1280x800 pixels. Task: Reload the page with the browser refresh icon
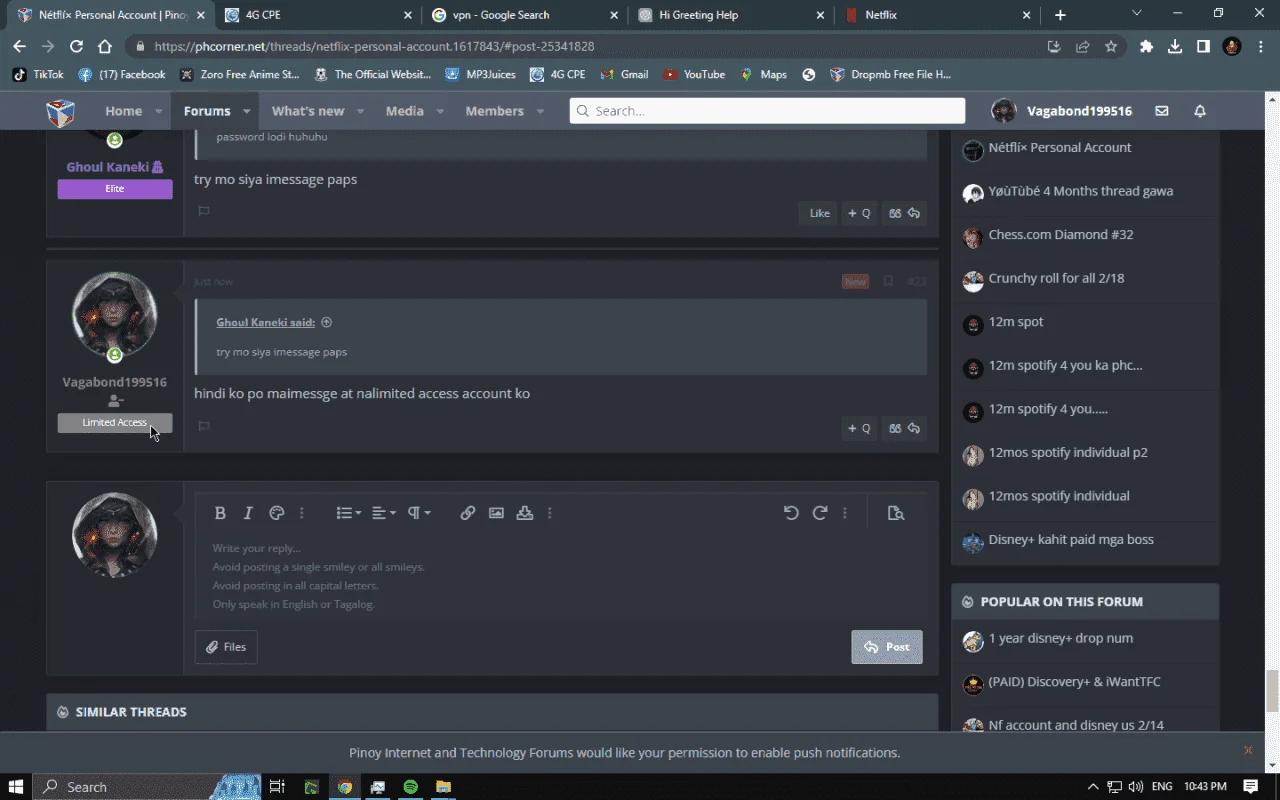76,46
